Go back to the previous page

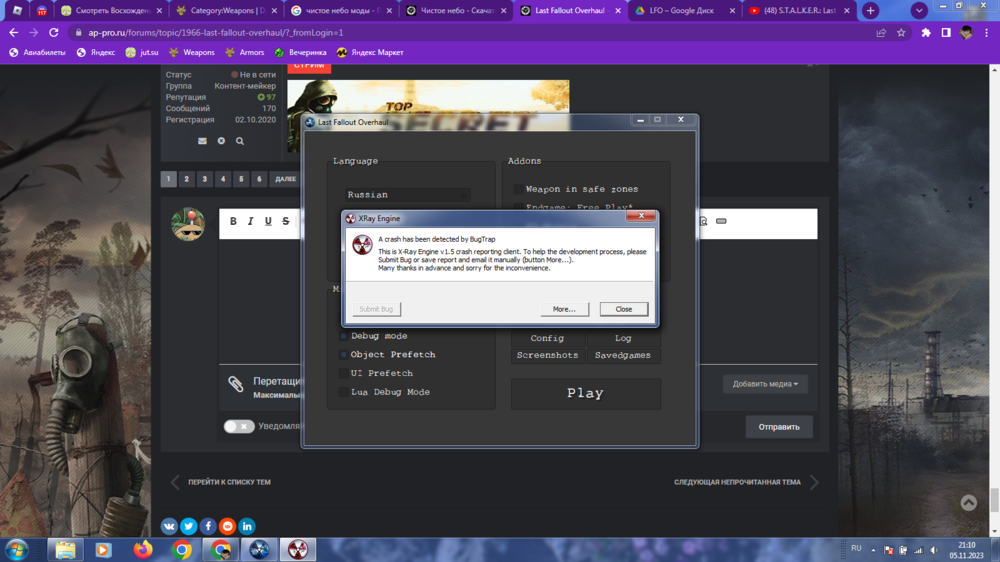(x=13, y=33)
